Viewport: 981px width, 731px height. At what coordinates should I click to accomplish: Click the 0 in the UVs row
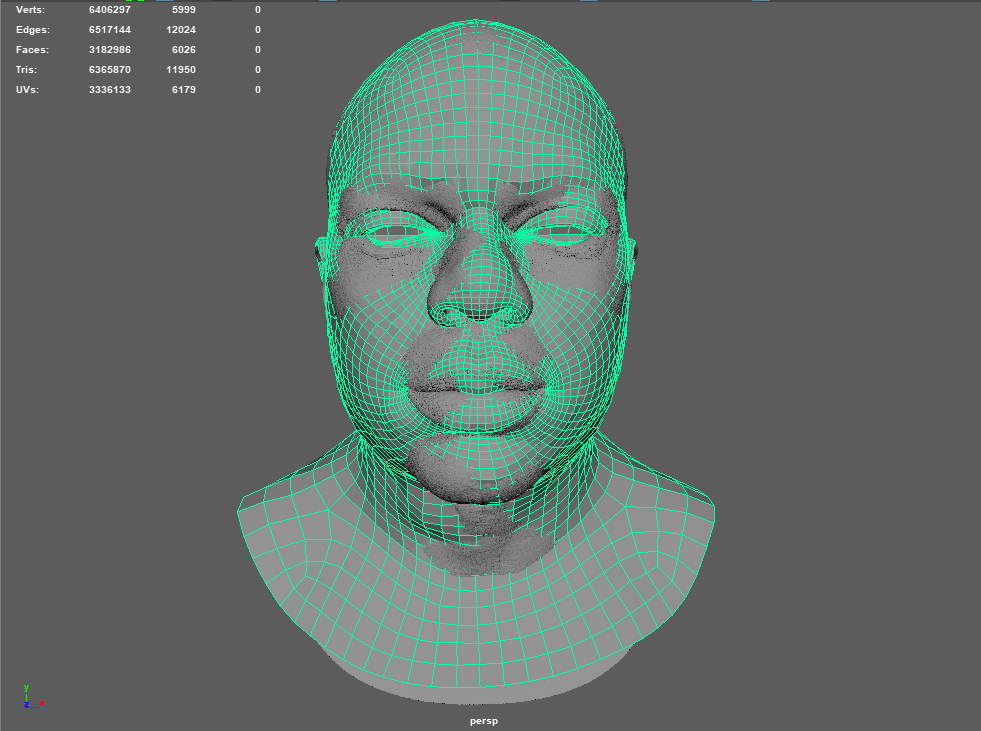[258, 90]
